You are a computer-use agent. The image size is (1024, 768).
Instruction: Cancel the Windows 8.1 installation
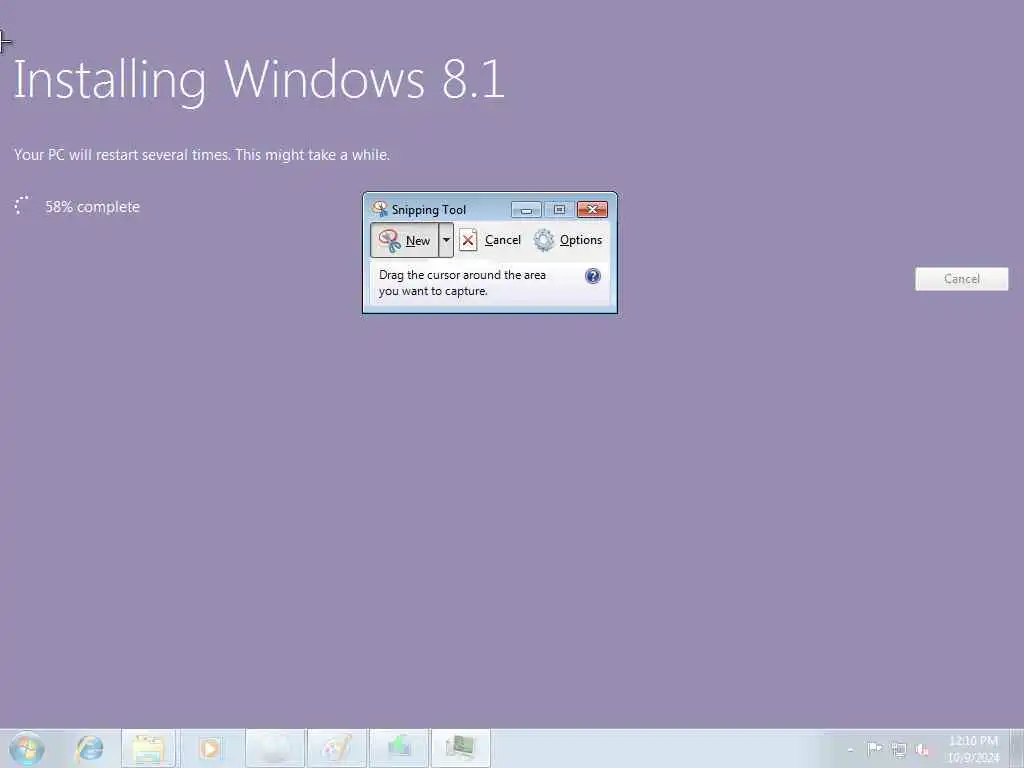(x=961, y=279)
